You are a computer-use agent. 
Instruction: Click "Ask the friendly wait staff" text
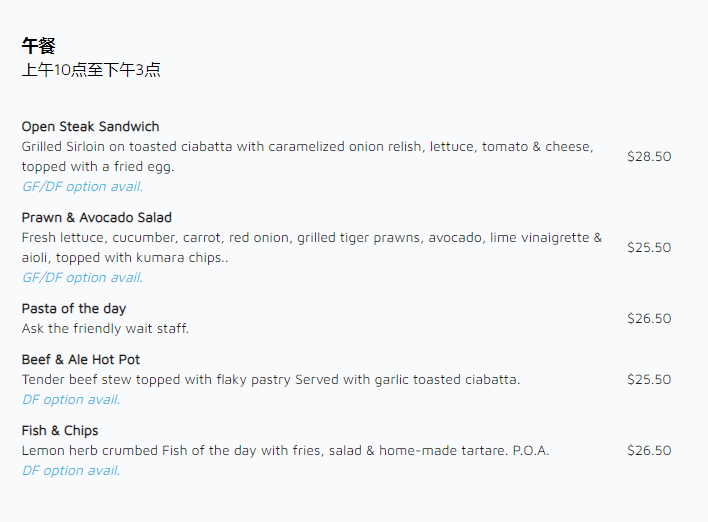pyautogui.click(x=105, y=329)
